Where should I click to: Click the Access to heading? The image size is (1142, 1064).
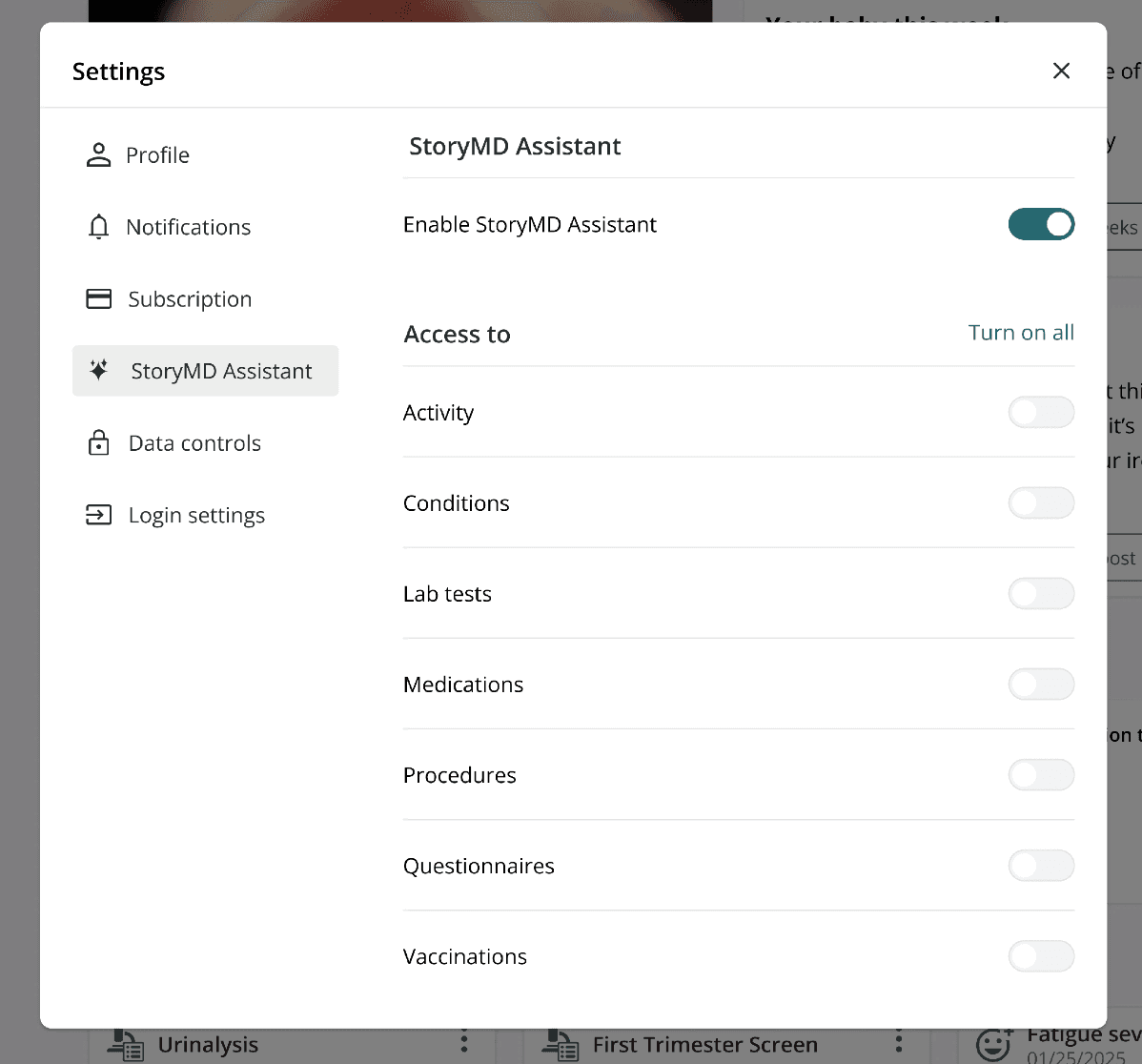pos(457,335)
